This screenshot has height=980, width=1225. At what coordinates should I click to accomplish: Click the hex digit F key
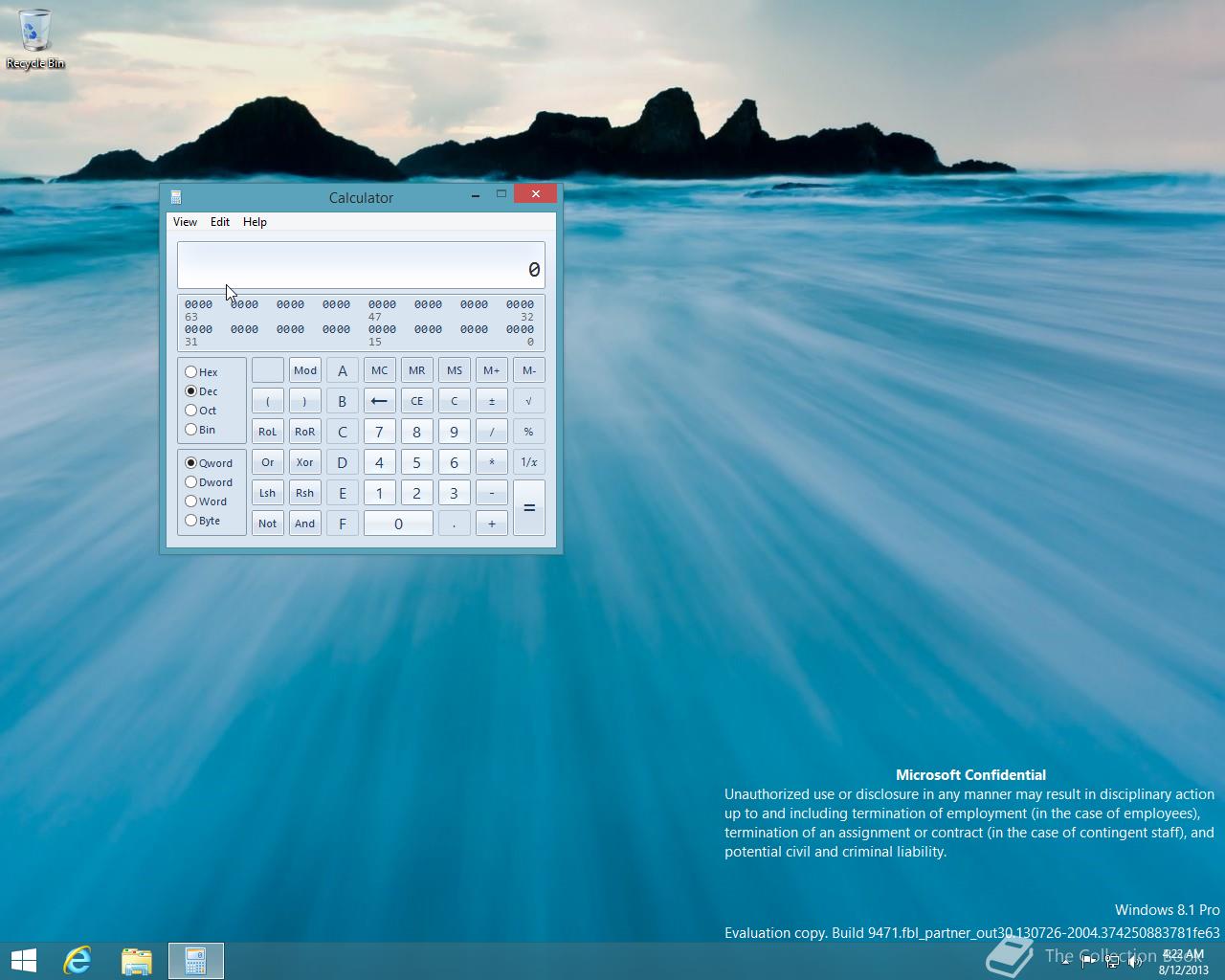tap(342, 523)
